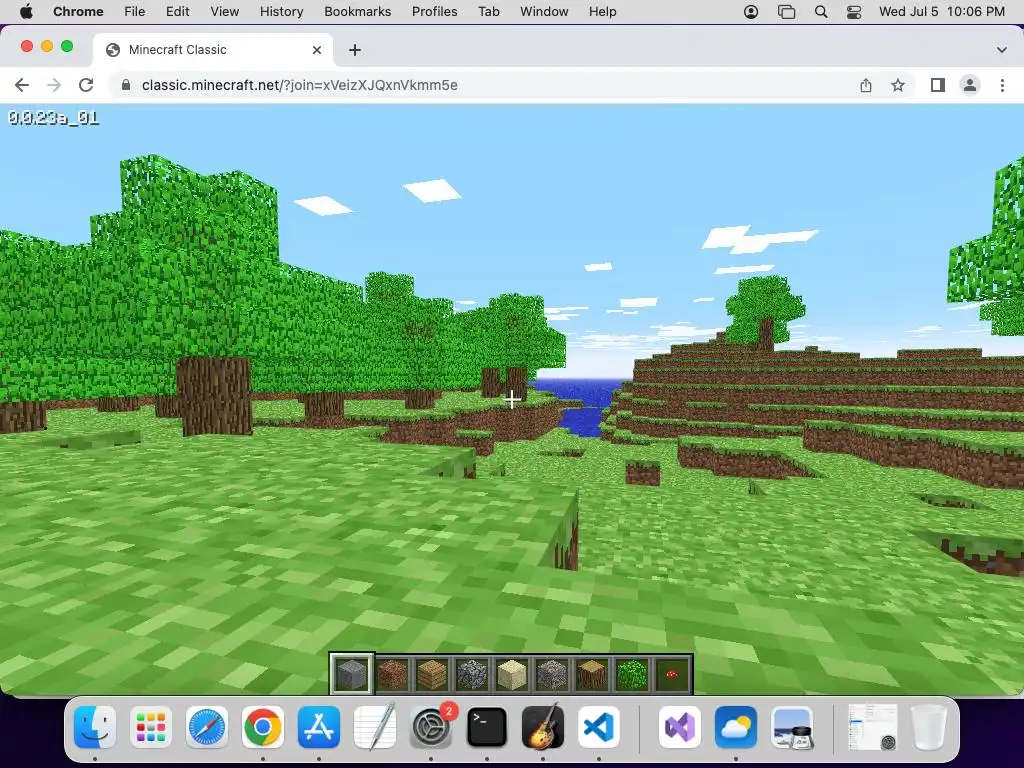Select the dirt block in the hotbar
Image resolution: width=1024 pixels, height=768 pixels.
pos(392,673)
